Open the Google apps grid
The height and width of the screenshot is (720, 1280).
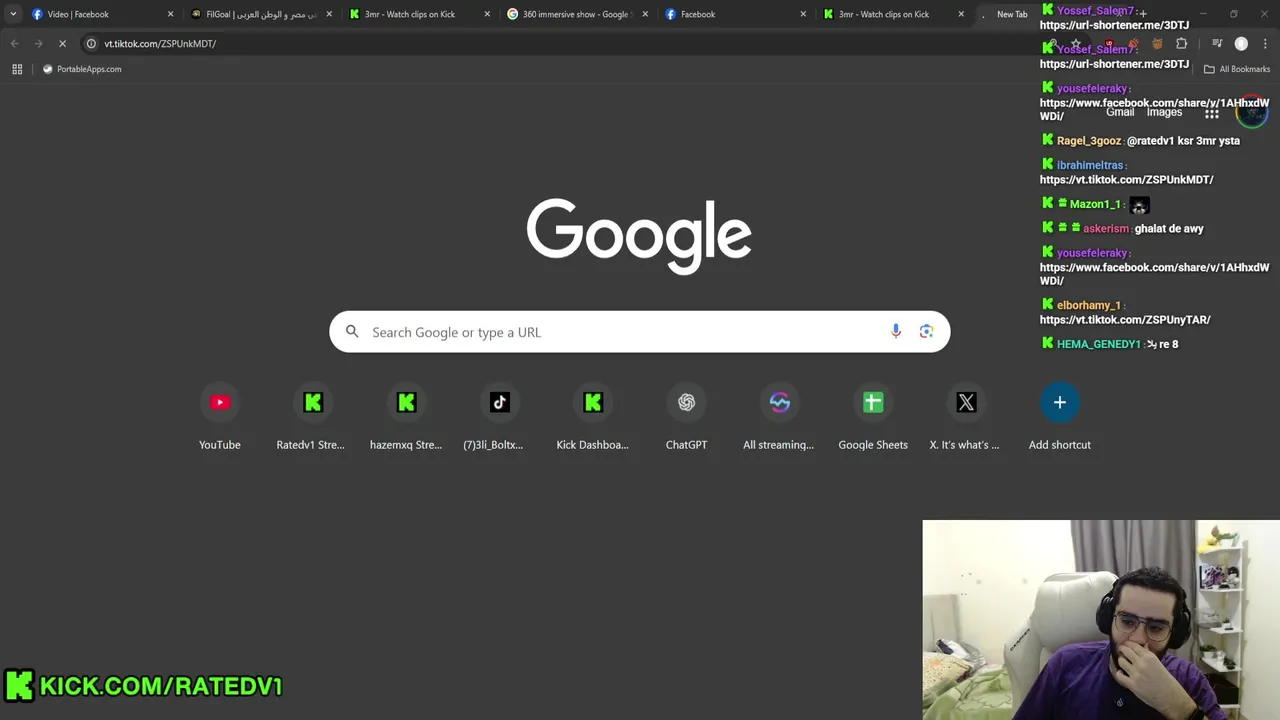tap(1212, 113)
